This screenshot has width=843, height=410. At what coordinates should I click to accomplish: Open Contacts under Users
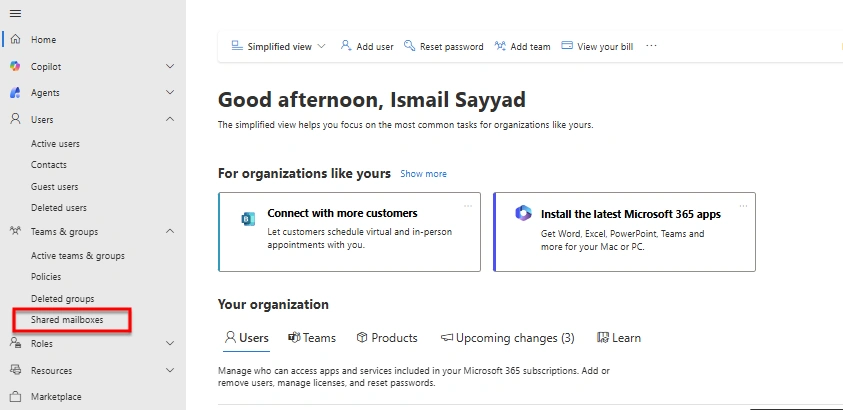pos(49,165)
